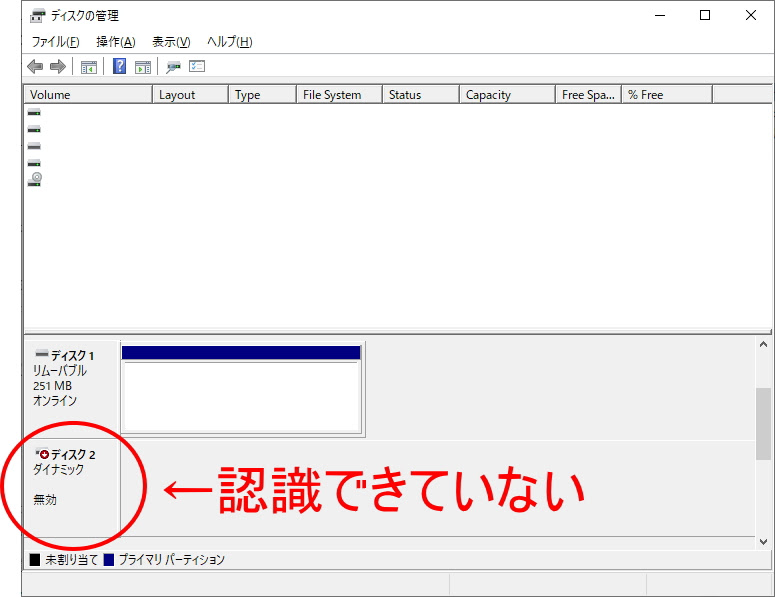Screen dimensions: 775x597
Task: Toggle the console tree pane icon
Action: [x=89, y=67]
